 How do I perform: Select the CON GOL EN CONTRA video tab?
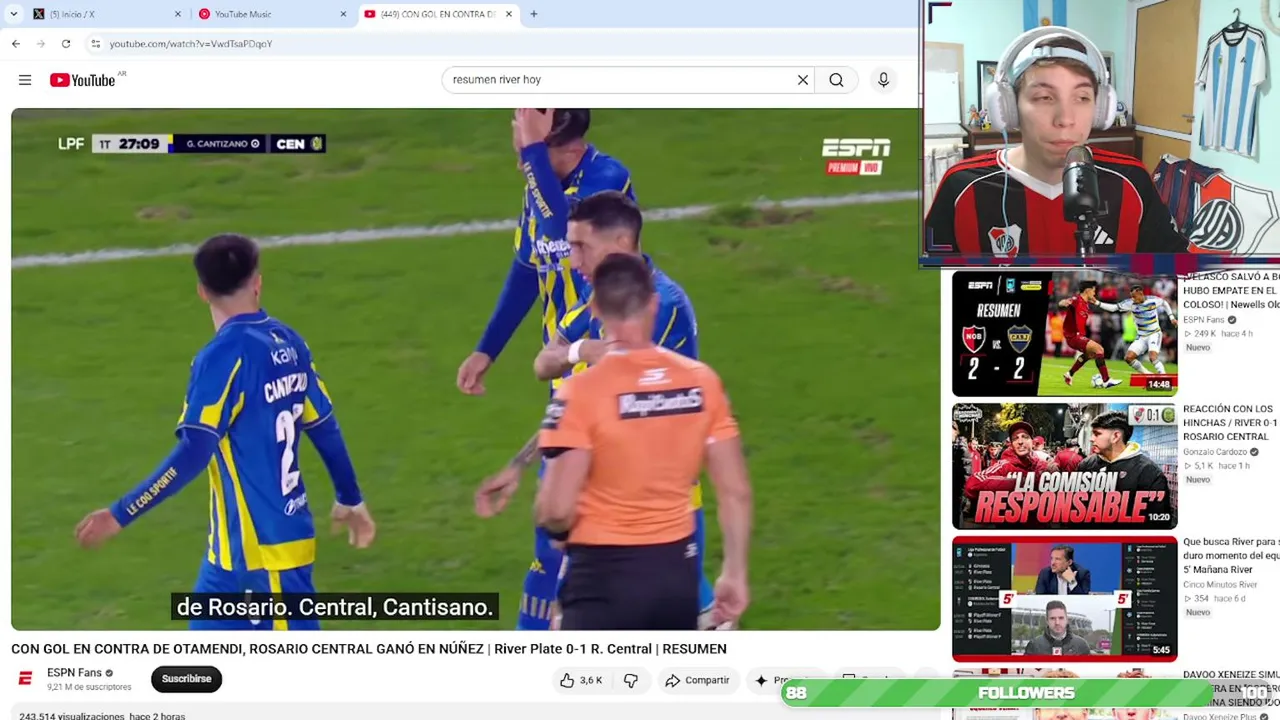point(438,14)
